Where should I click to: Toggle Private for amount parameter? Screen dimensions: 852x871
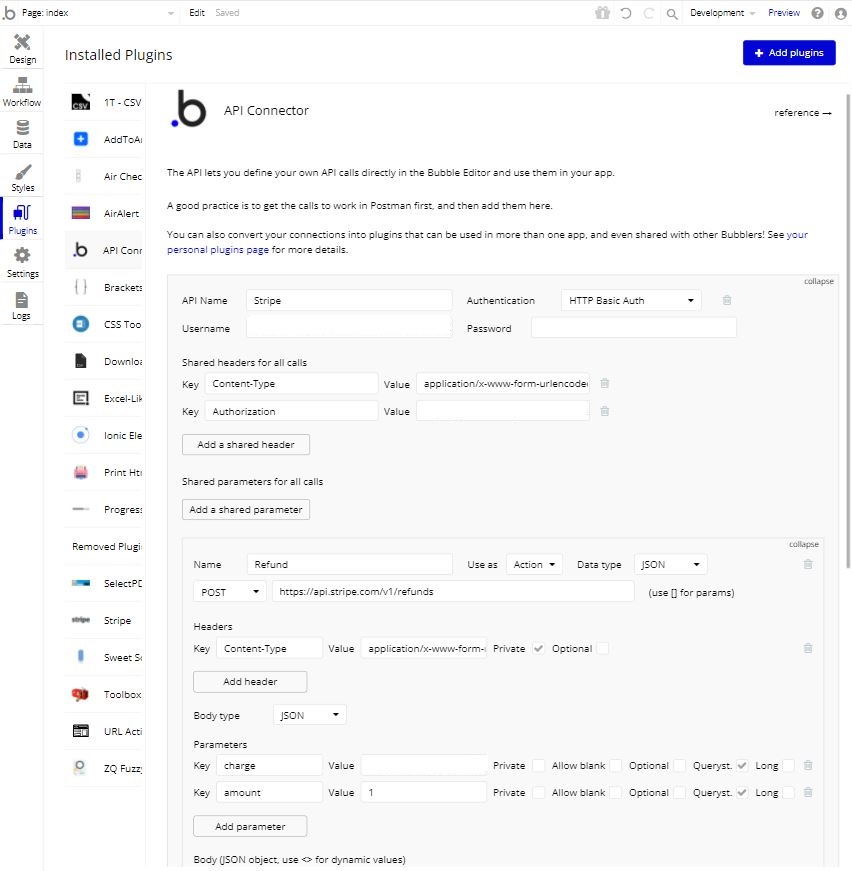coord(538,792)
